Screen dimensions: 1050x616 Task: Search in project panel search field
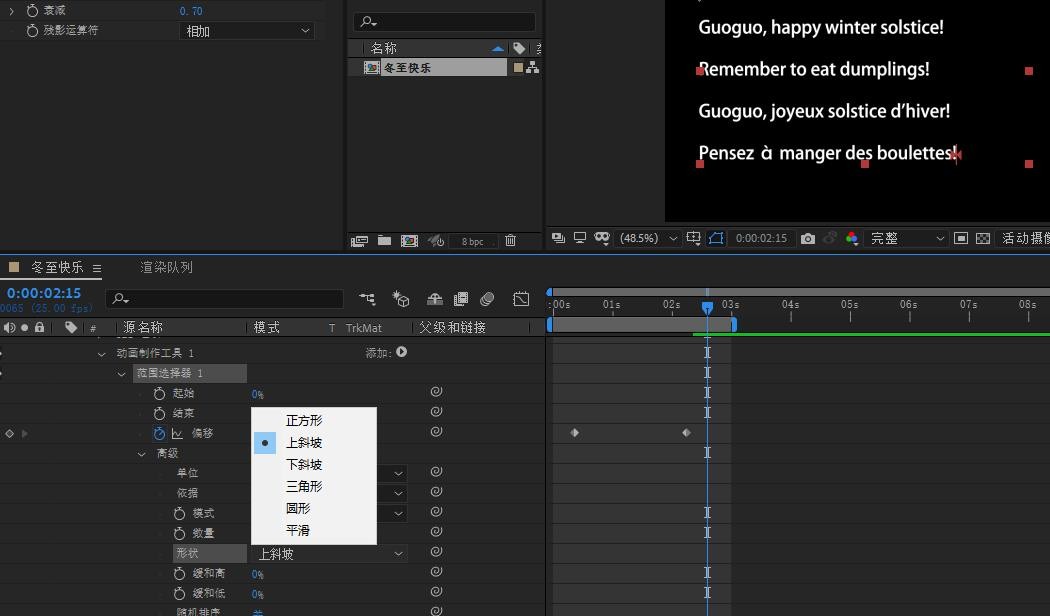(445, 22)
